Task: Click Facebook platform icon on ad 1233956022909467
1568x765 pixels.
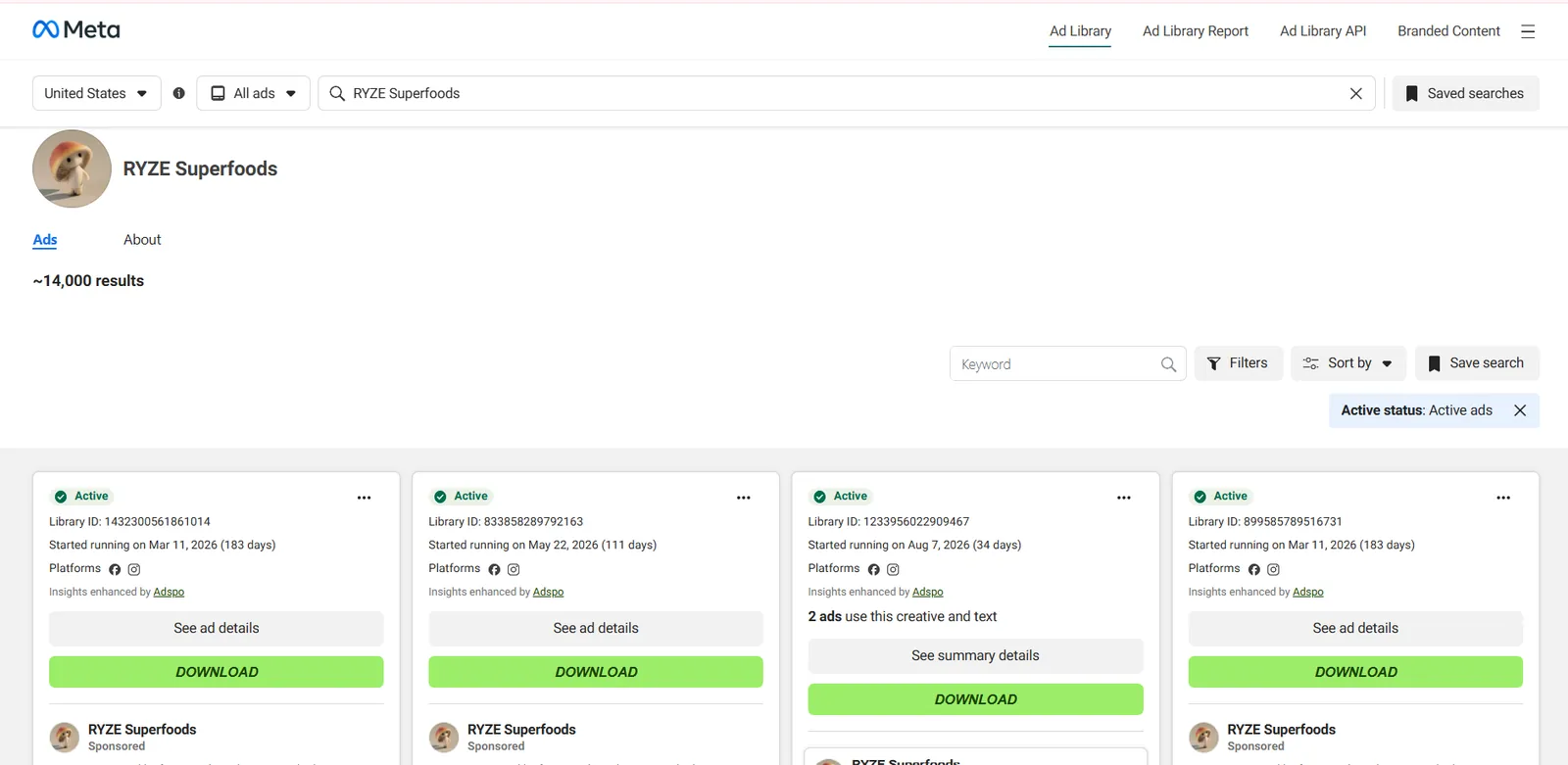Action: tap(874, 569)
